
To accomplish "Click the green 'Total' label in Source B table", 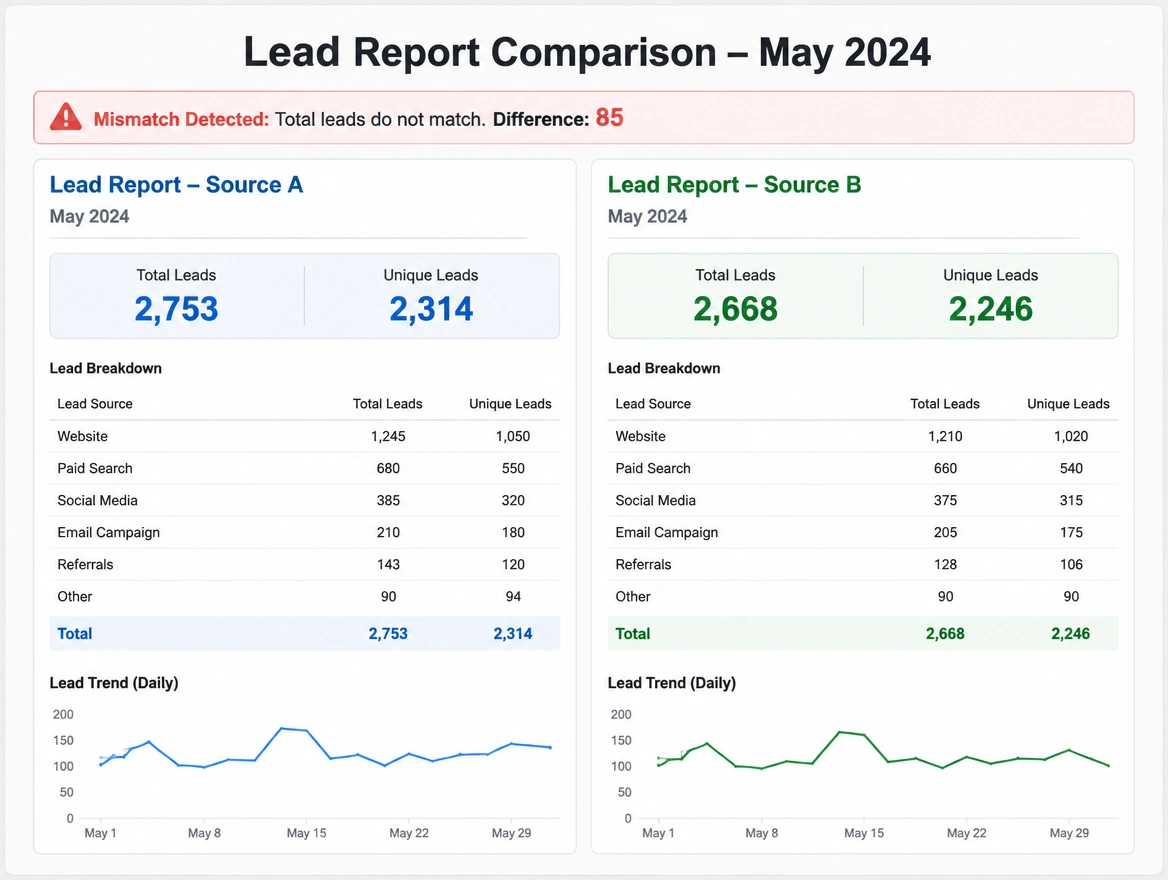I will pos(632,633).
